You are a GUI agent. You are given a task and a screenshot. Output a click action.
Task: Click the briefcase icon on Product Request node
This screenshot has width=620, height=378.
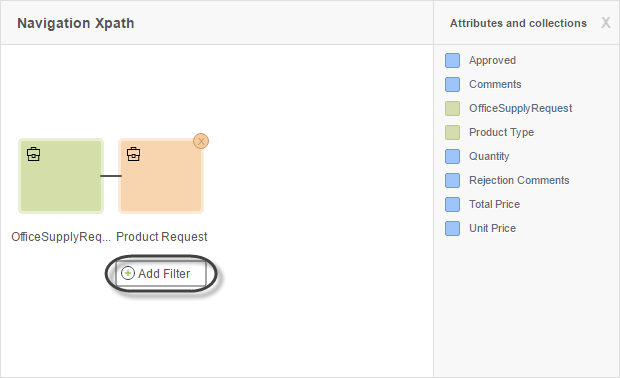[134, 154]
